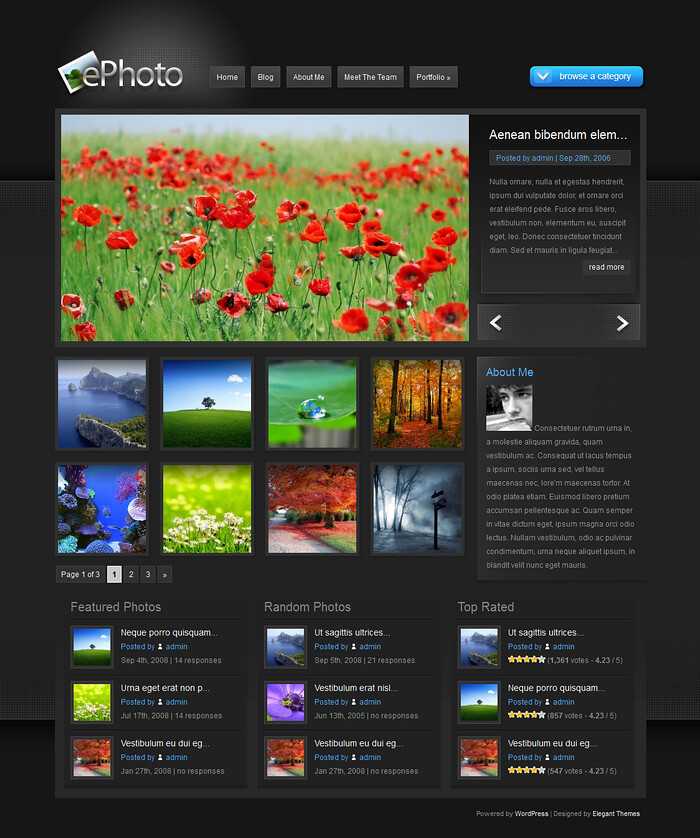Open Ut sagittis ultrices... in Top Rated
Image resolution: width=700 pixels, height=838 pixels.
click(x=546, y=633)
